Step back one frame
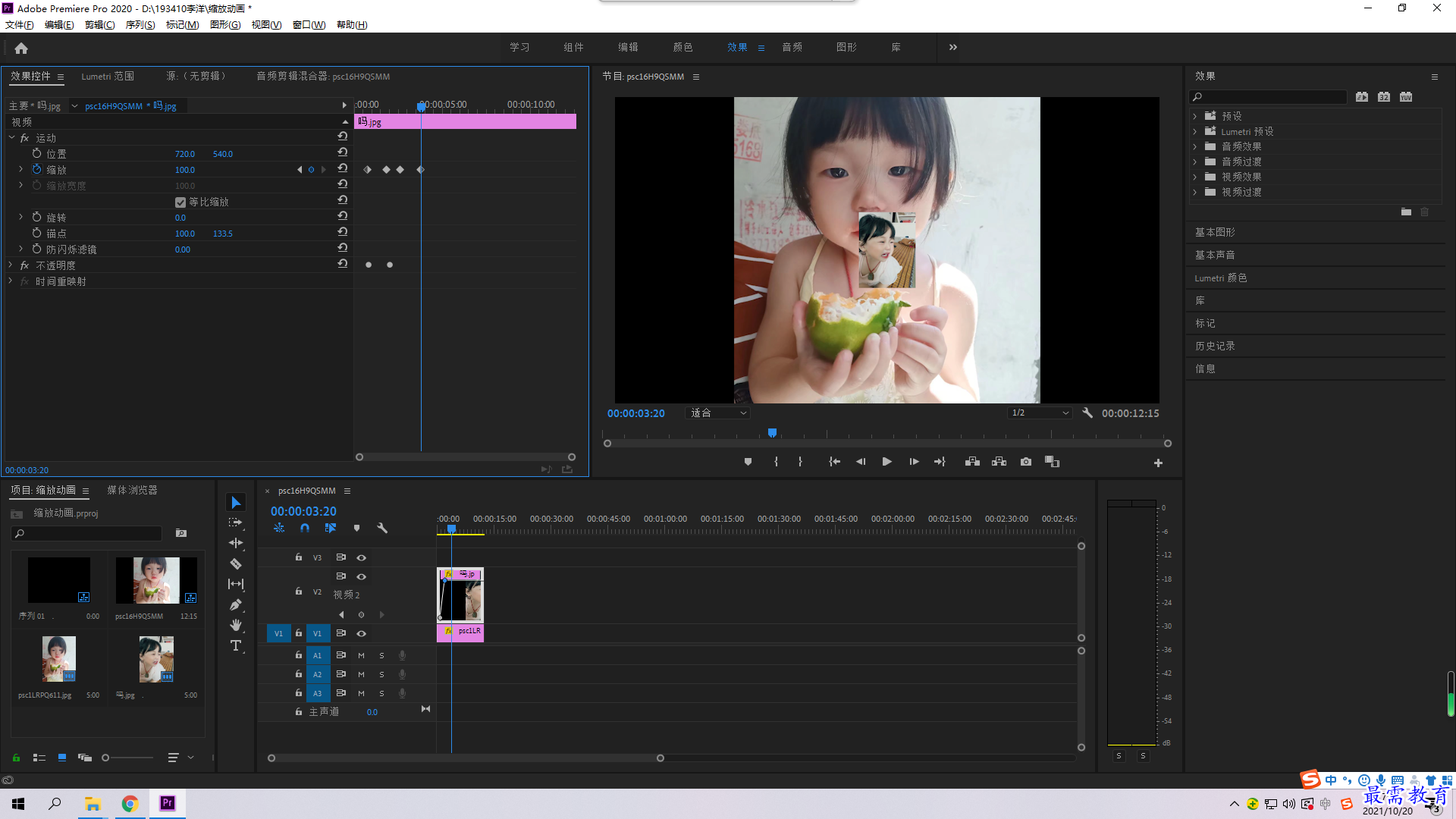Screen dimensions: 1456x819 [861, 462]
